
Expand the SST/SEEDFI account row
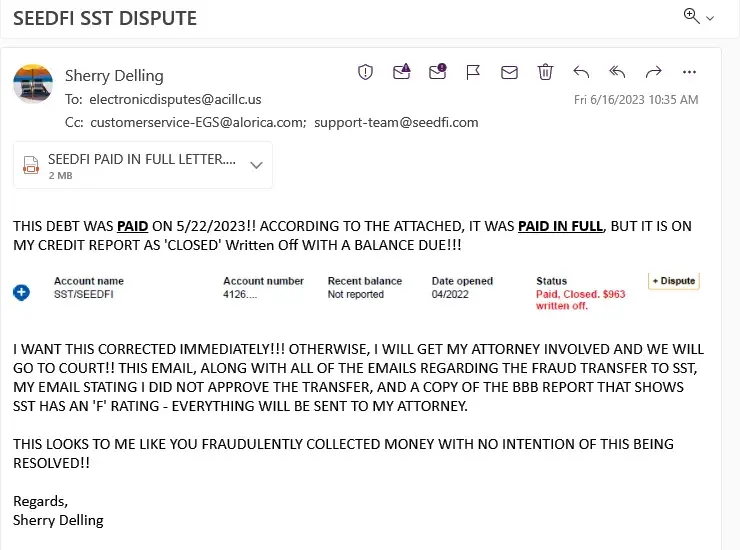pyautogui.click(x=22, y=292)
